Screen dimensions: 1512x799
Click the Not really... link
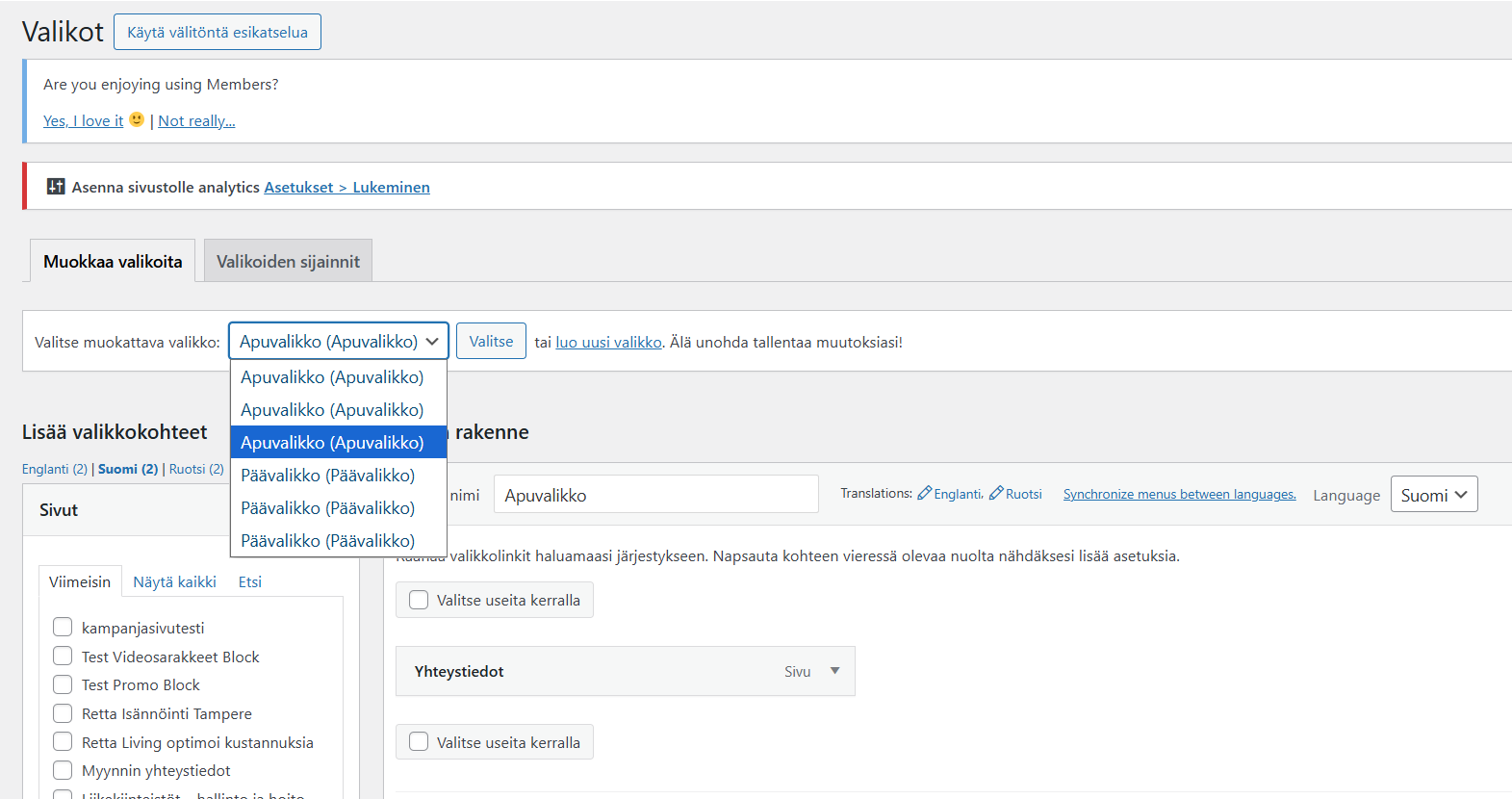tap(196, 121)
